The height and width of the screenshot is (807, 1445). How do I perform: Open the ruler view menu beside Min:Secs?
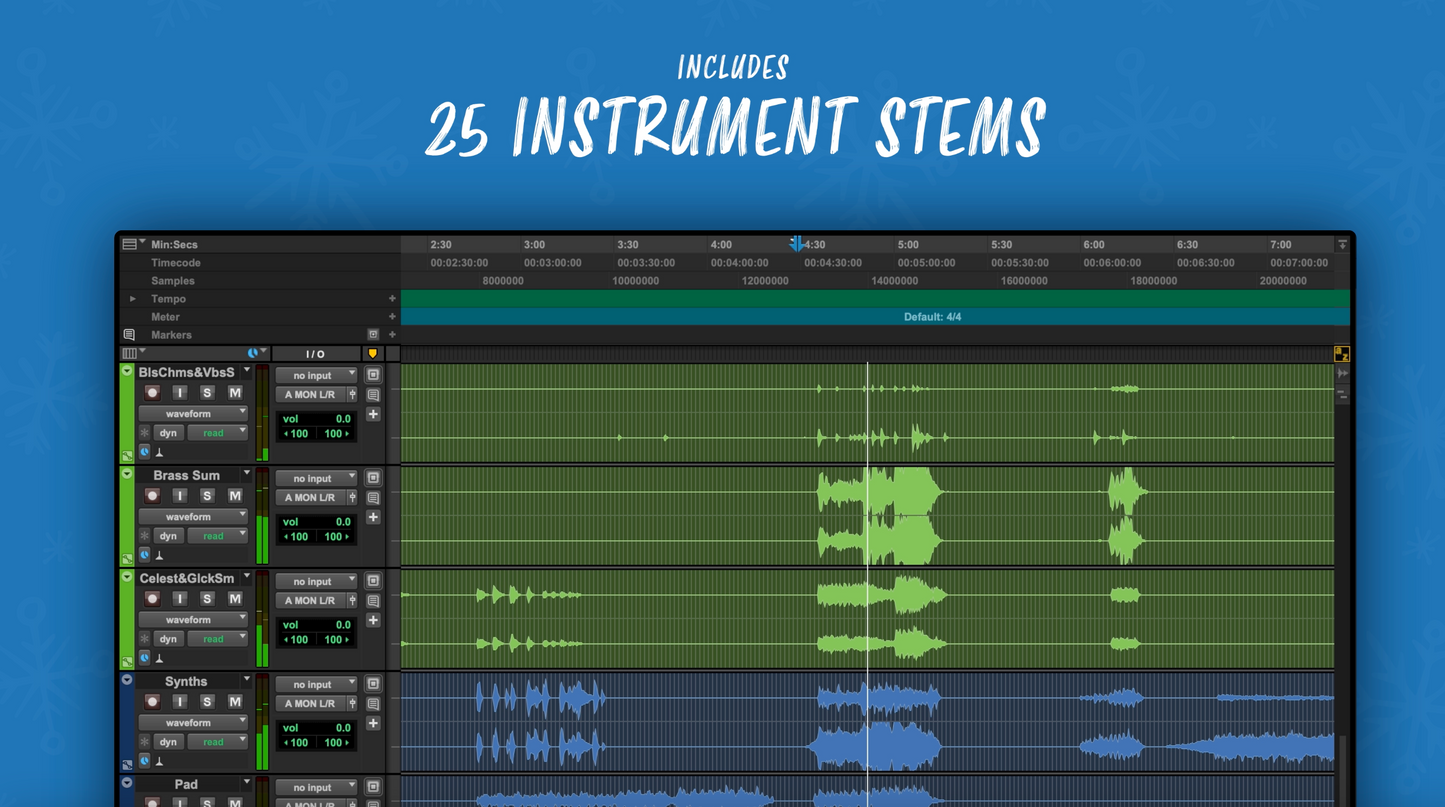130,244
